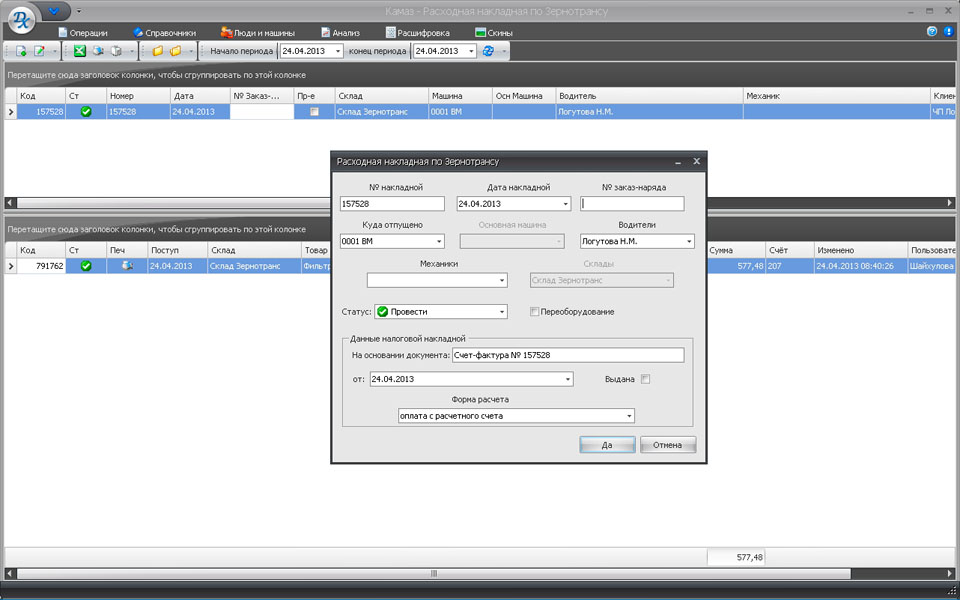Sort the upper table by Машина column
The height and width of the screenshot is (600, 960).
tap(460, 96)
